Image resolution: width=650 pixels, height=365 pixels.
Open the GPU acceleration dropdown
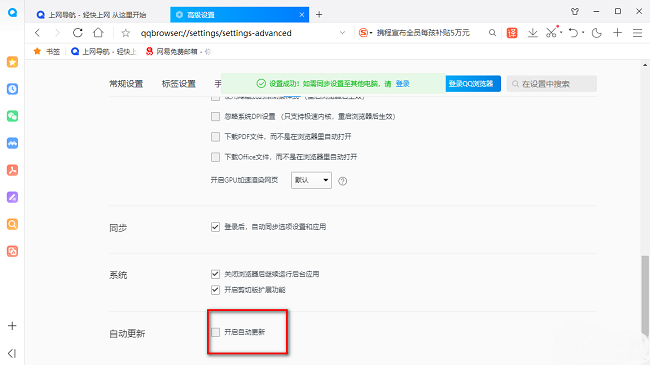(311, 180)
